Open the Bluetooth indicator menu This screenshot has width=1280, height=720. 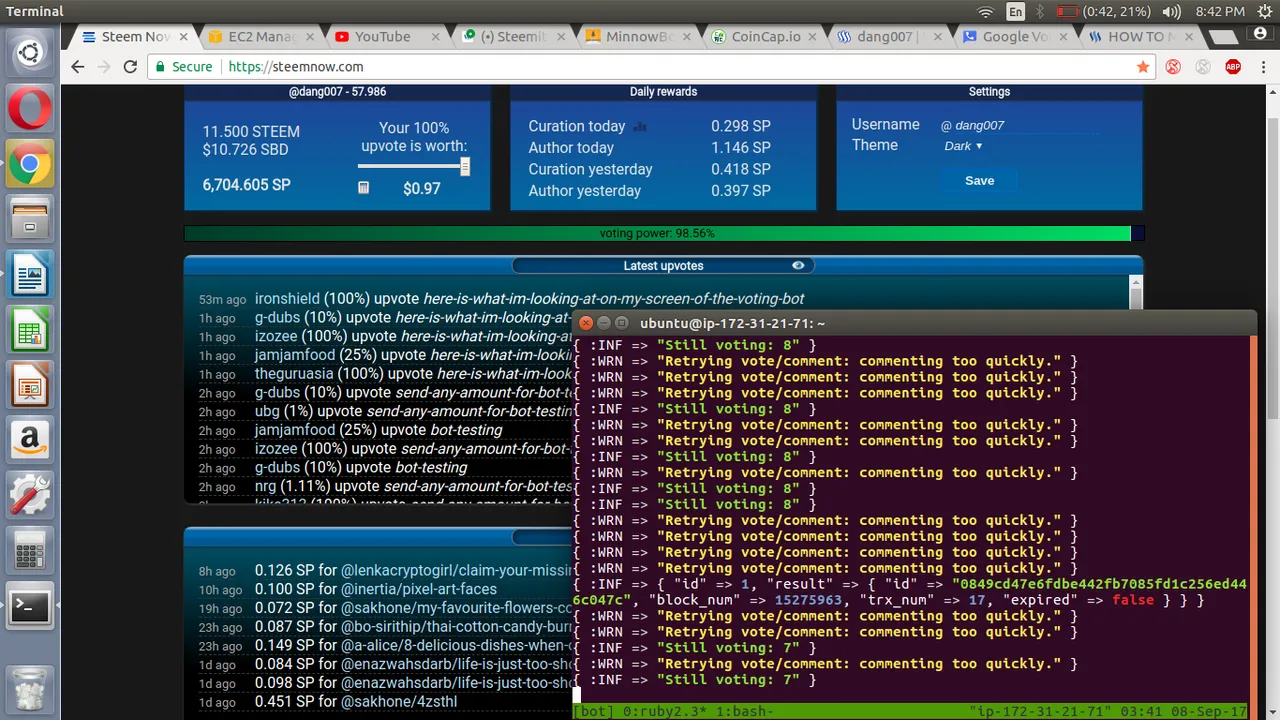(x=1040, y=12)
